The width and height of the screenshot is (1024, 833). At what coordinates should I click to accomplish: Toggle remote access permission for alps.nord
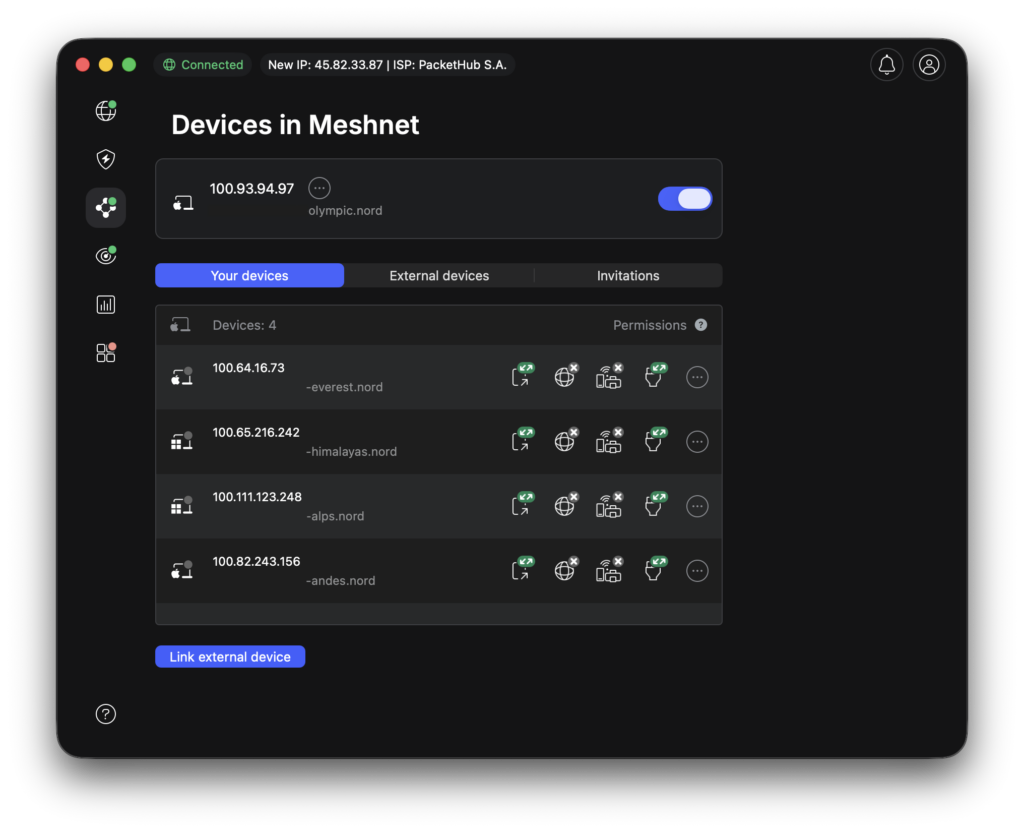coord(522,505)
